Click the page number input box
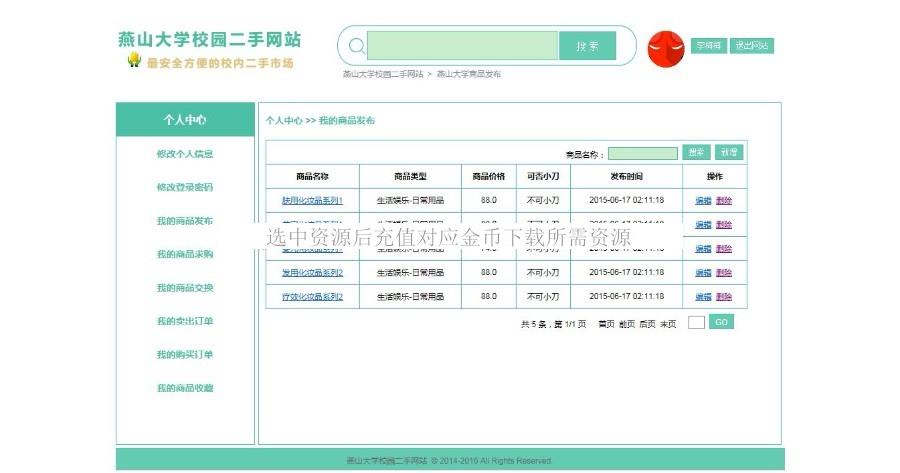The image size is (900, 473). point(696,323)
